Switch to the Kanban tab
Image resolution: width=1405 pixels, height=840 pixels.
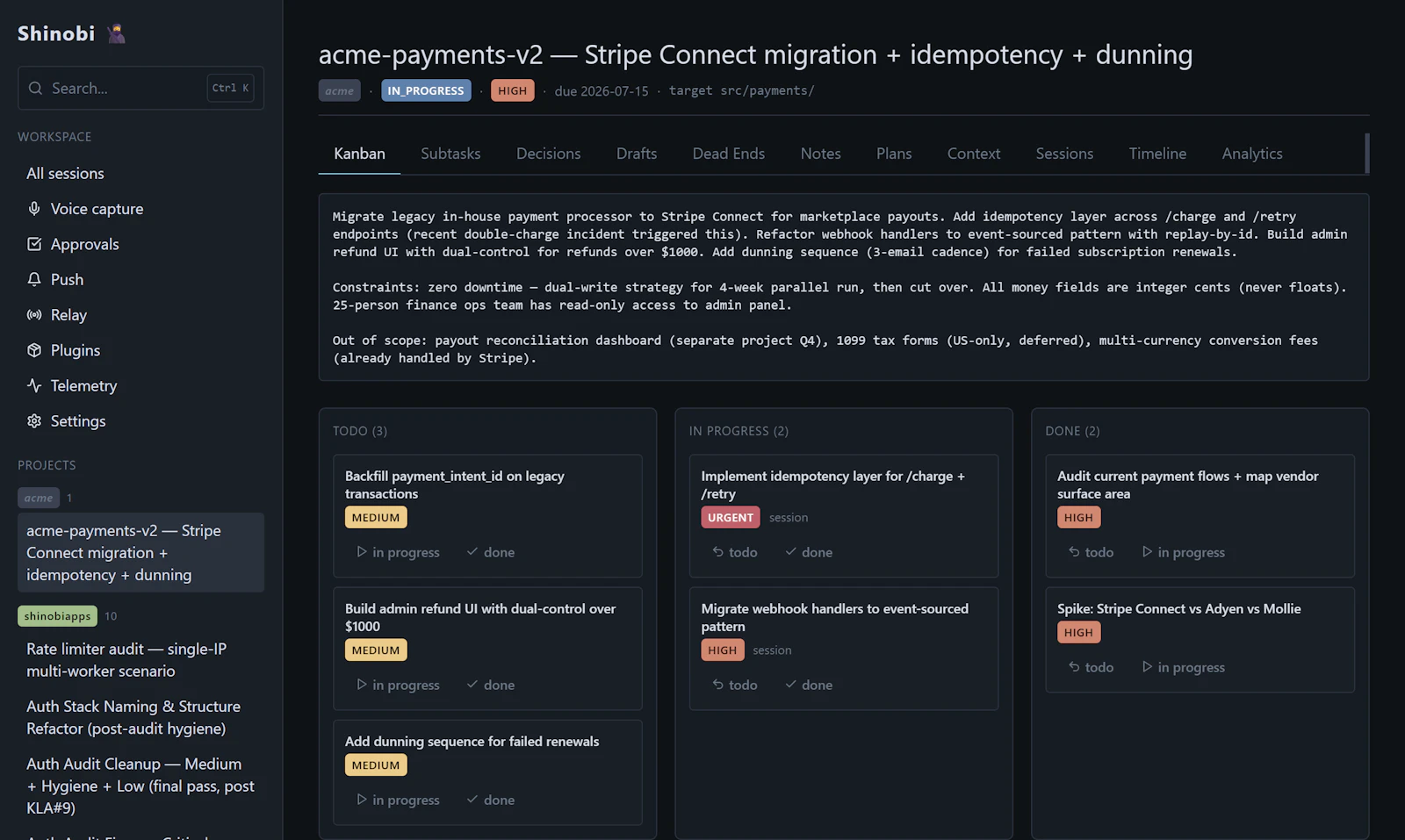pos(359,154)
